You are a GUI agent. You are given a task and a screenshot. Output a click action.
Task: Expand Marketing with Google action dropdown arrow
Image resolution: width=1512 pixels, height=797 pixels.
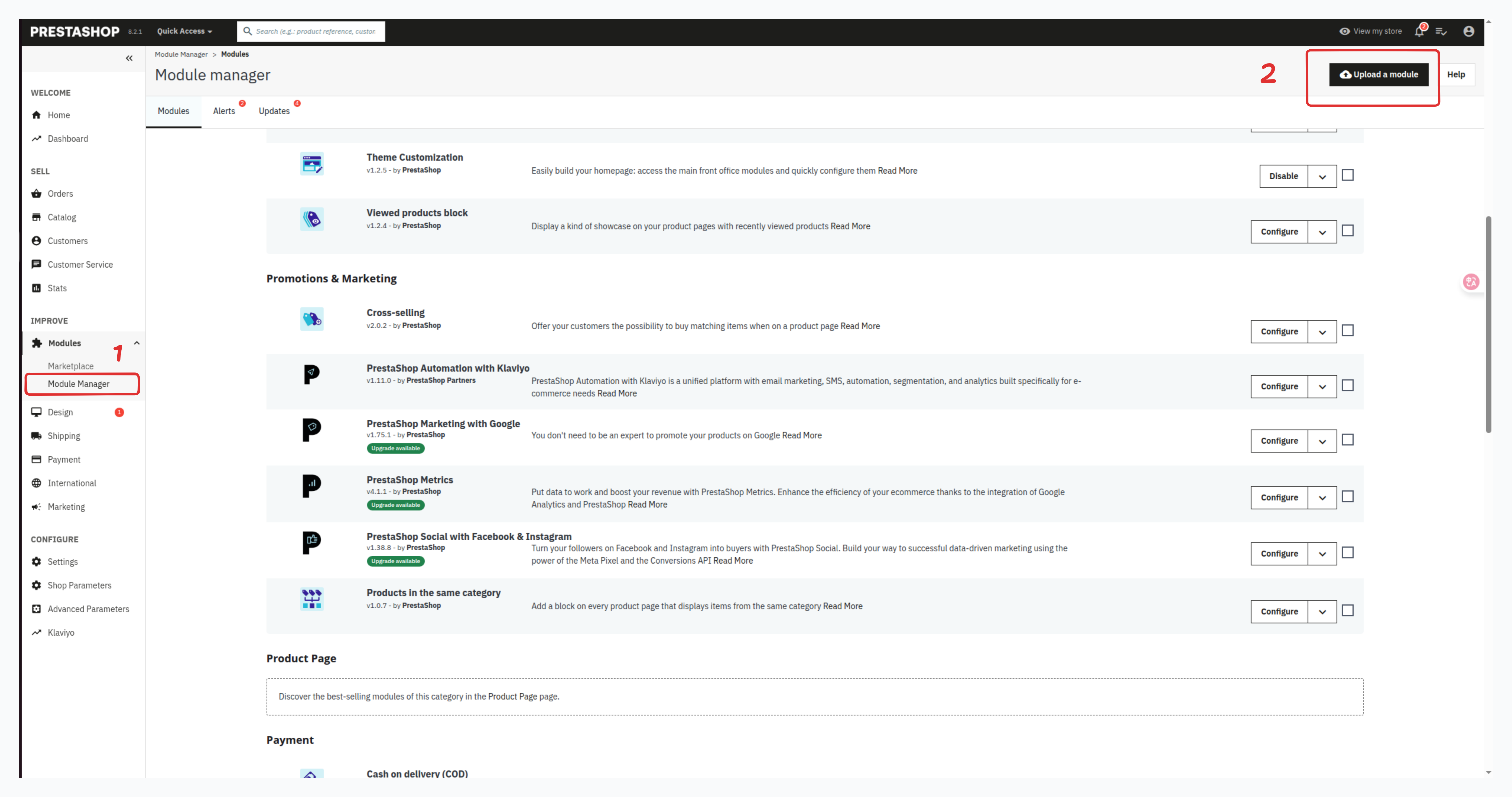1322,441
